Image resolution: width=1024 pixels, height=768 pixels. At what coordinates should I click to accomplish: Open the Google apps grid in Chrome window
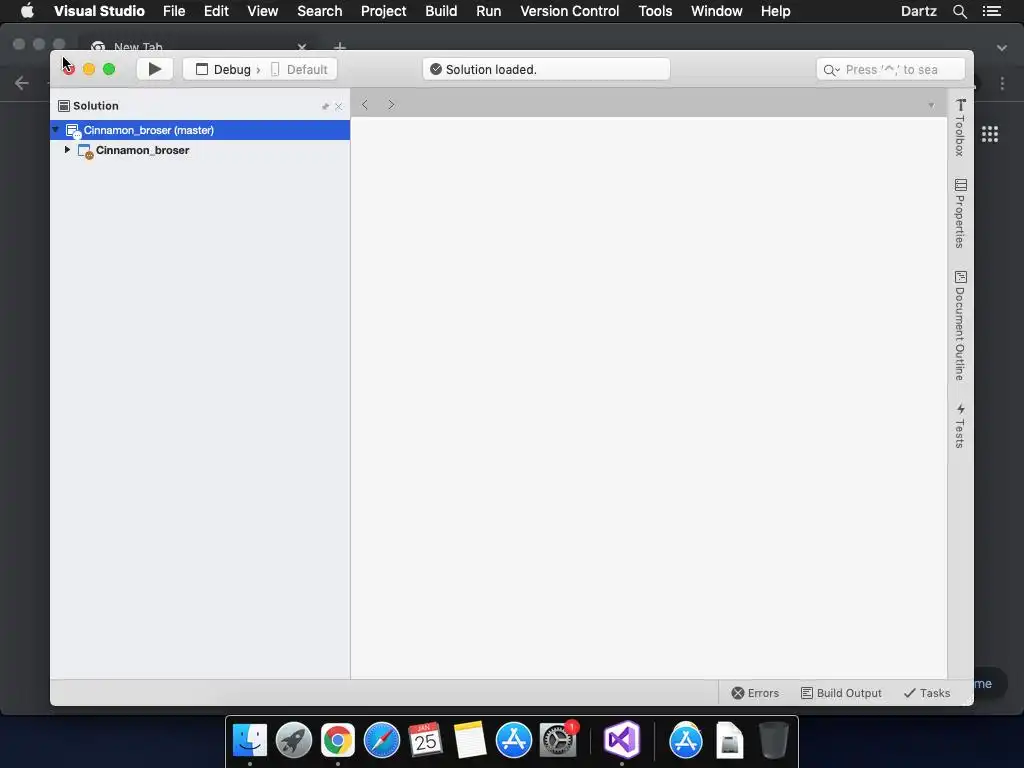click(989, 134)
